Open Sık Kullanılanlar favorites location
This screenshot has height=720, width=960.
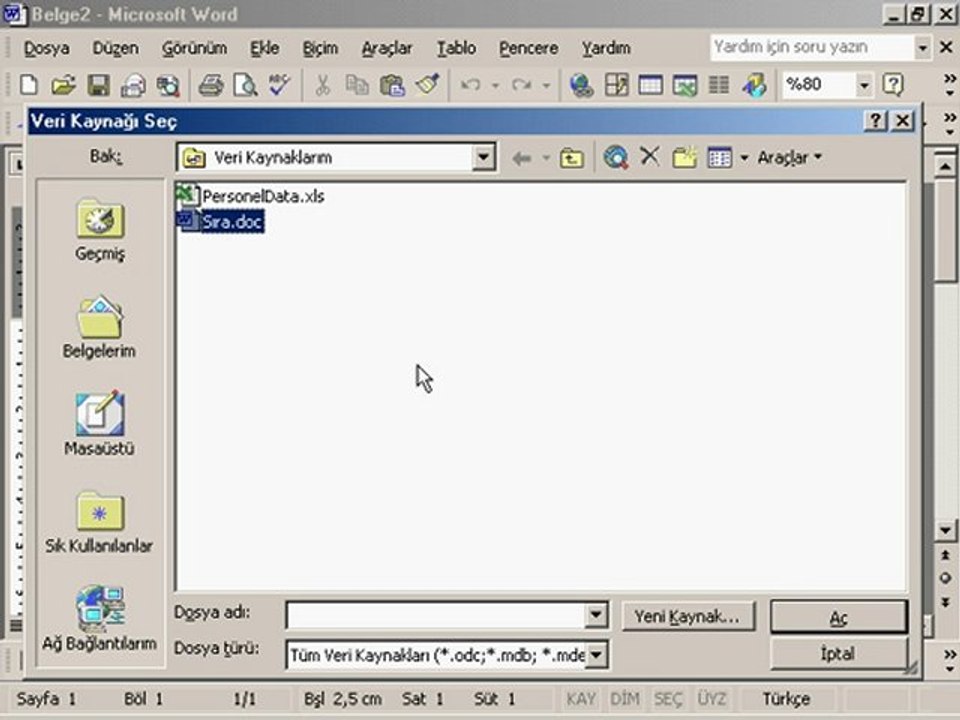pos(99,522)
